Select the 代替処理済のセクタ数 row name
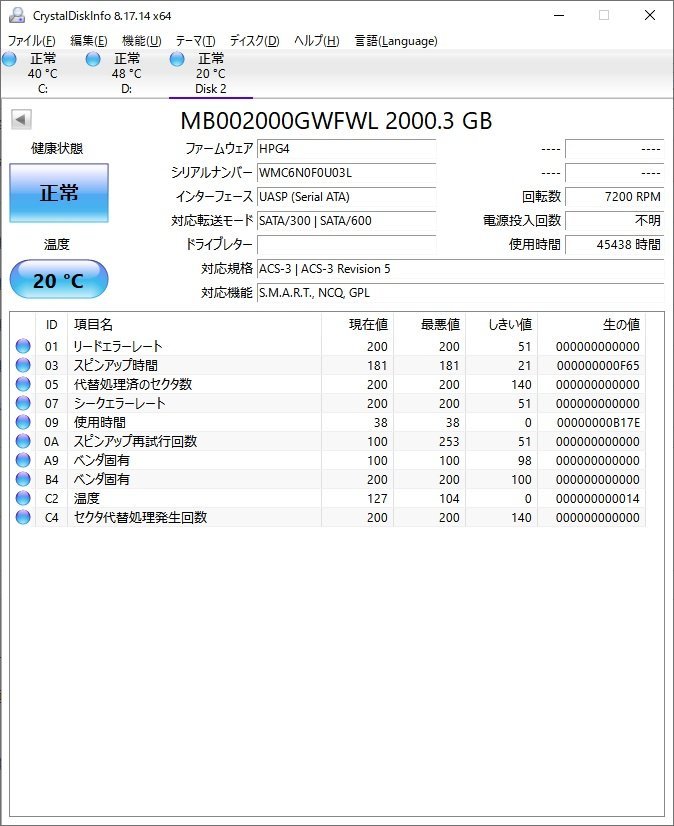 point(133,384)
